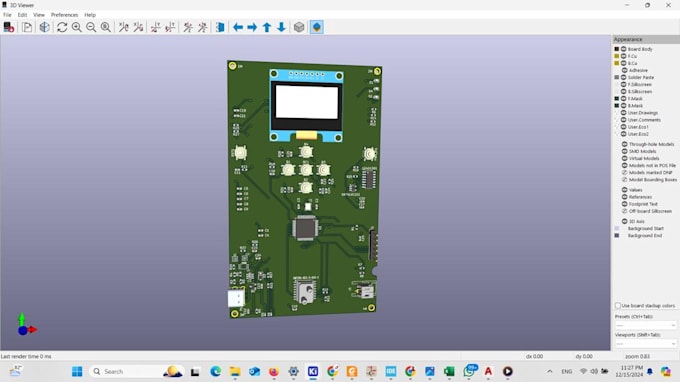Rotate Z counterclockwise toolbar icon
Image resolution: width=680 pixels, height=382 pixels.
pyautogui.click(x=203, y=27)
